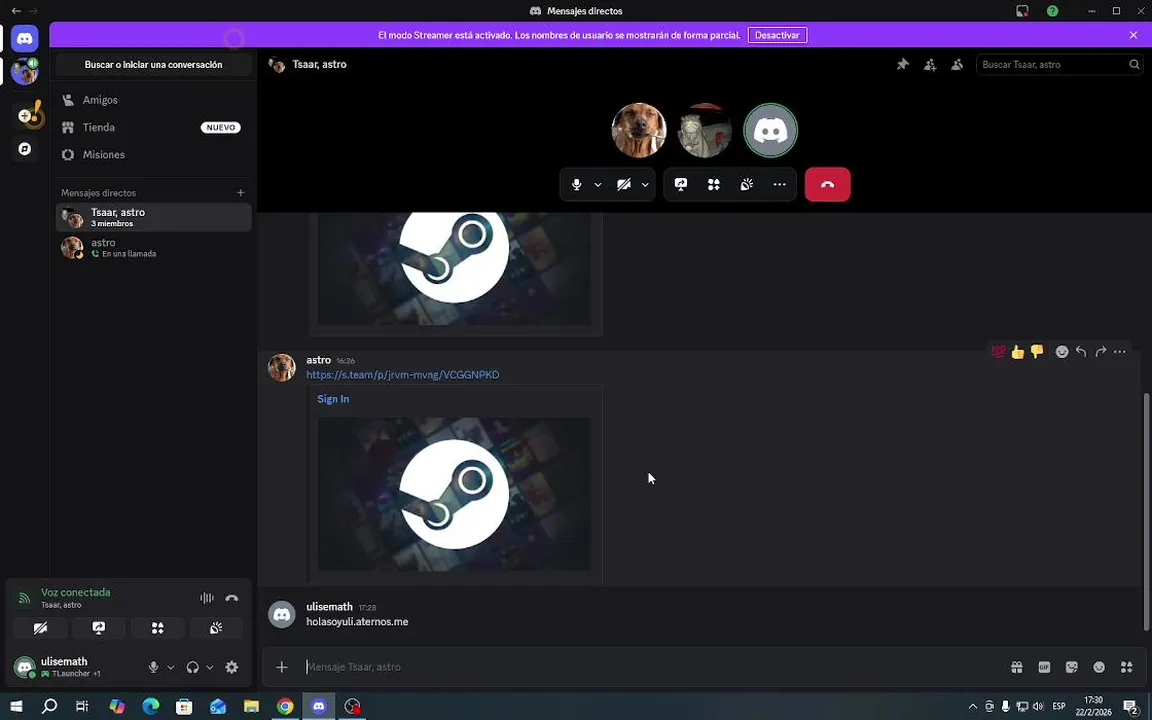This screenshot has width=1152, height=720.
Task: Open soundboard from the voice panel
Action: coord(216,628)
